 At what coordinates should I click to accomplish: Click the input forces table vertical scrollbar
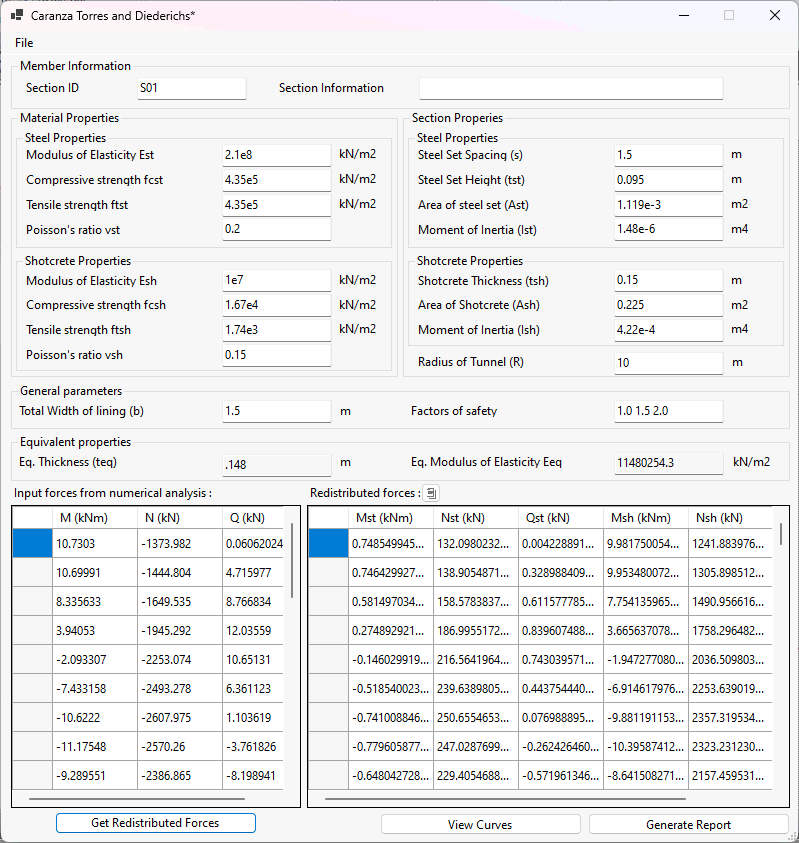click(x=292, y=561)
